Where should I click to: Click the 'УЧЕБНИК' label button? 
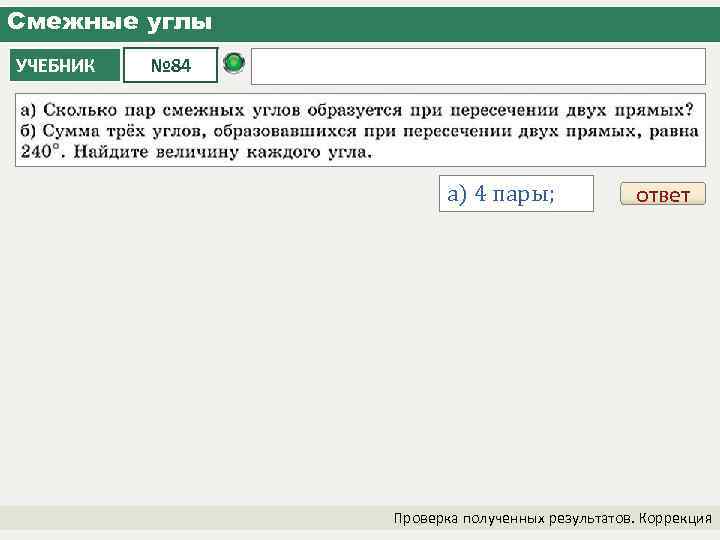pyautogui.click(x=65, y=65)
